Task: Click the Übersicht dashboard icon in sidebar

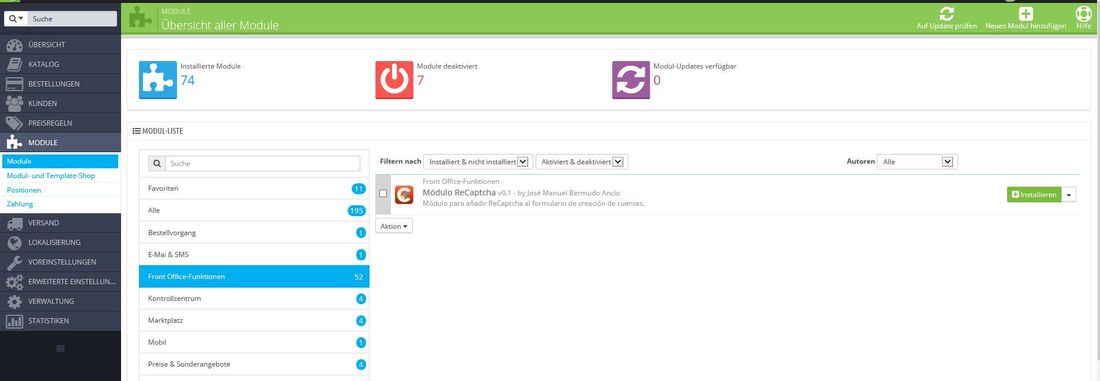Action: [x=14, y=45]
